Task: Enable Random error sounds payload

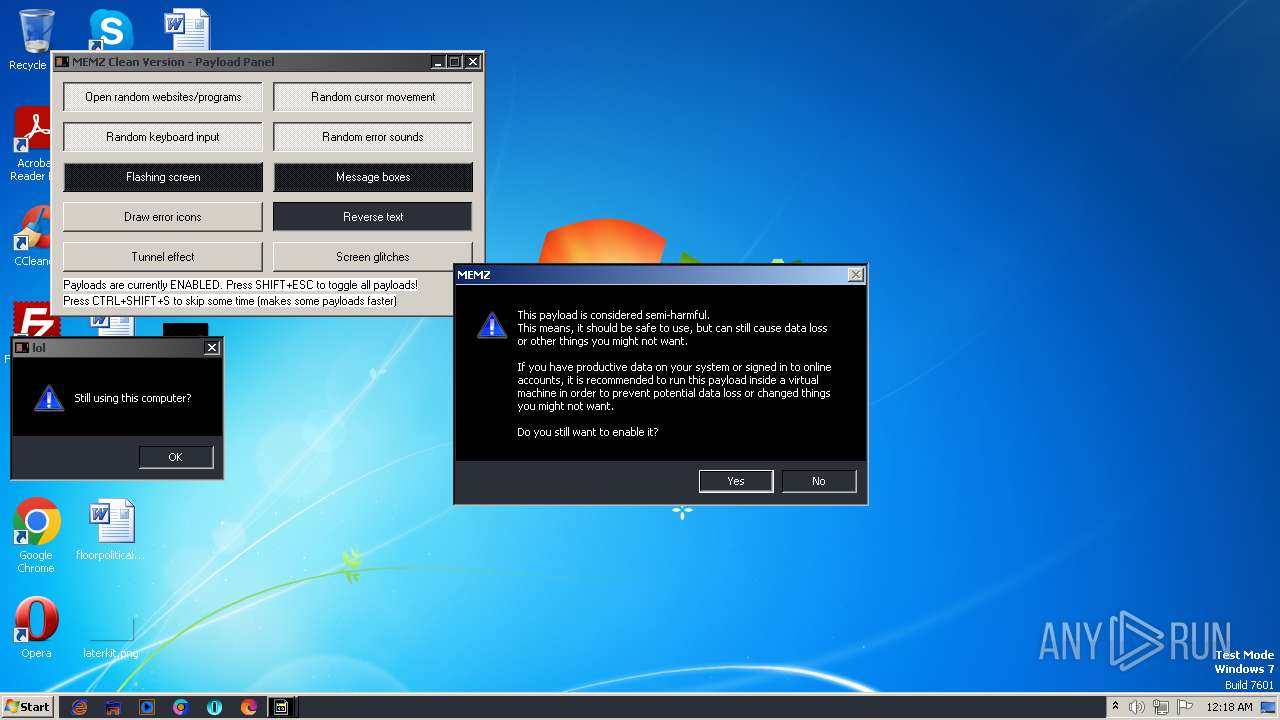Action: [x=373, y=137]
